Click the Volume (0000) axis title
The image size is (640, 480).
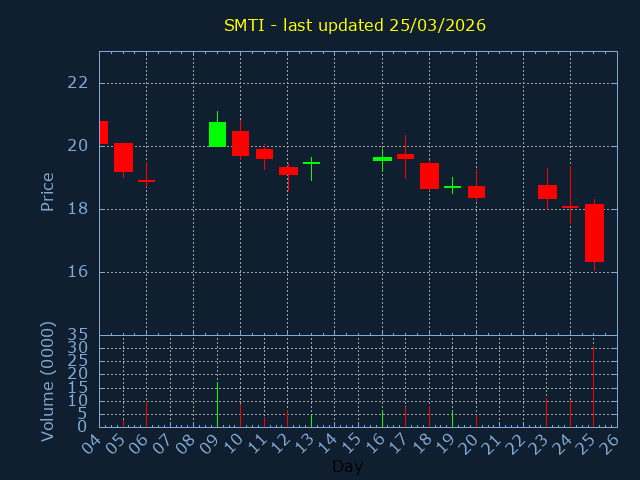click(x=47, y=381)
